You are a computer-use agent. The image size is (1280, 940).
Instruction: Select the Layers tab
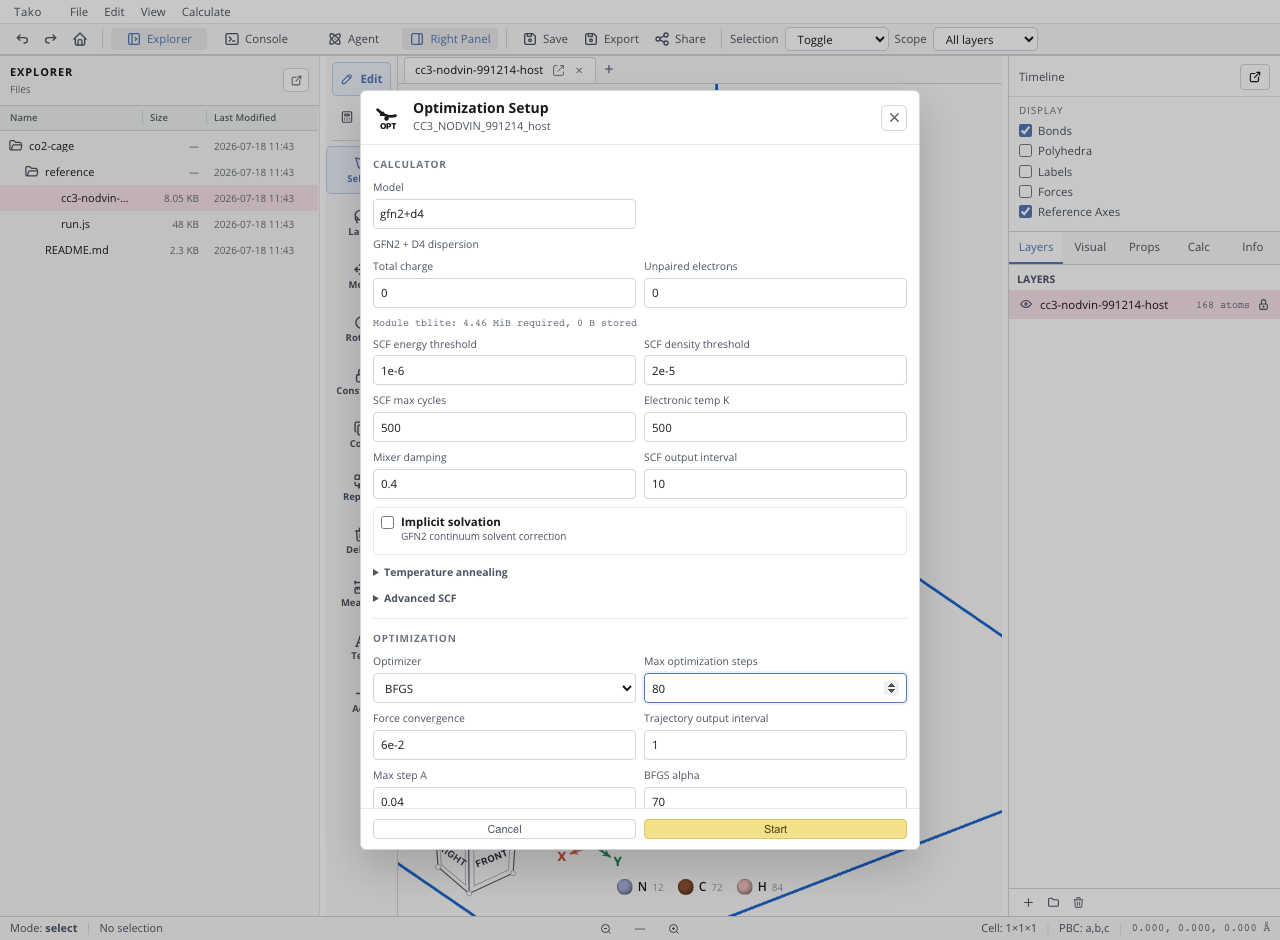(x=1036, y=247)
